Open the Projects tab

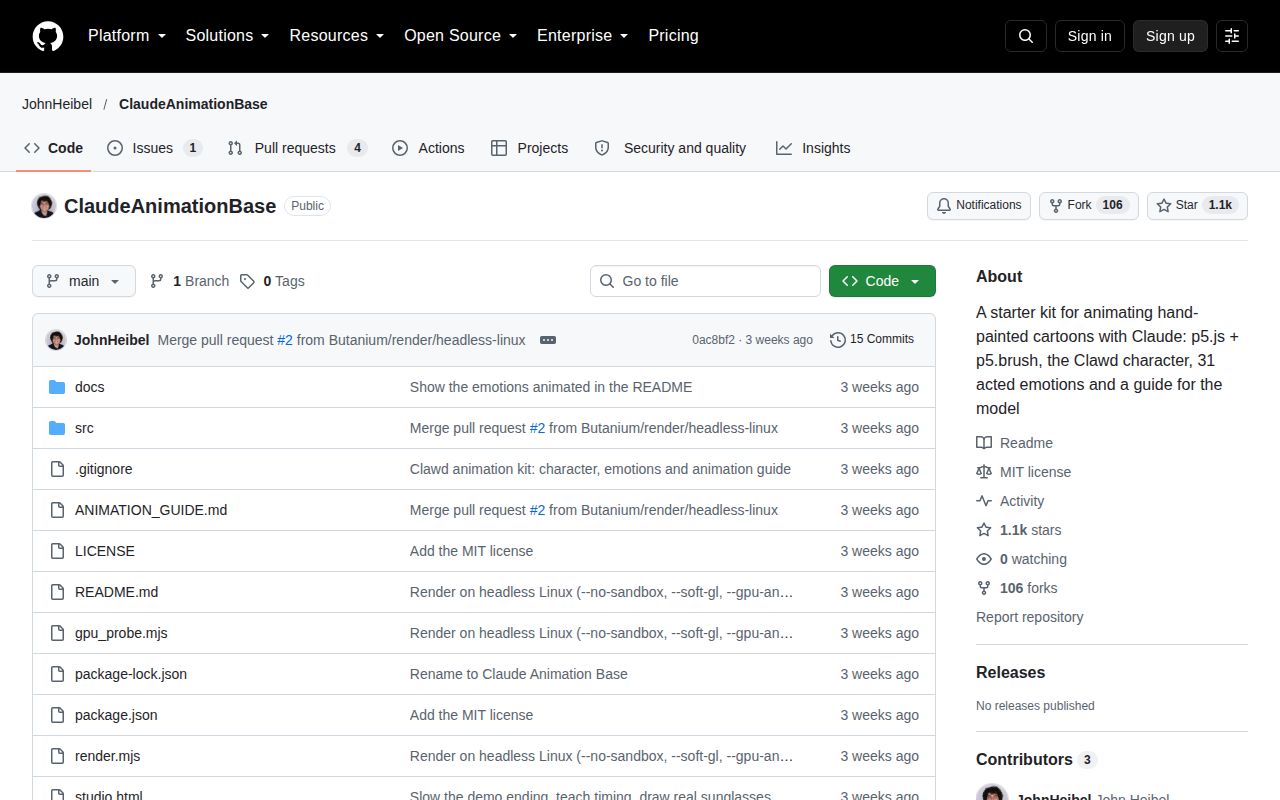529,148
